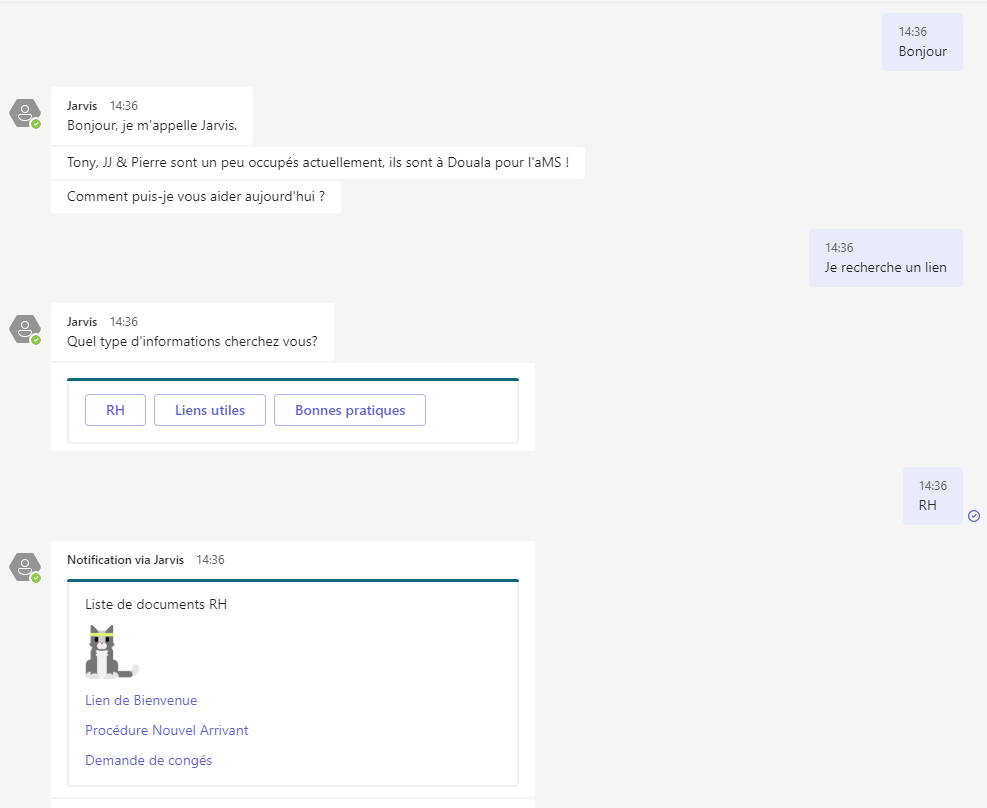Click the 'Bonjour, je m'appelle Jarvis' message

coord(152,125)
